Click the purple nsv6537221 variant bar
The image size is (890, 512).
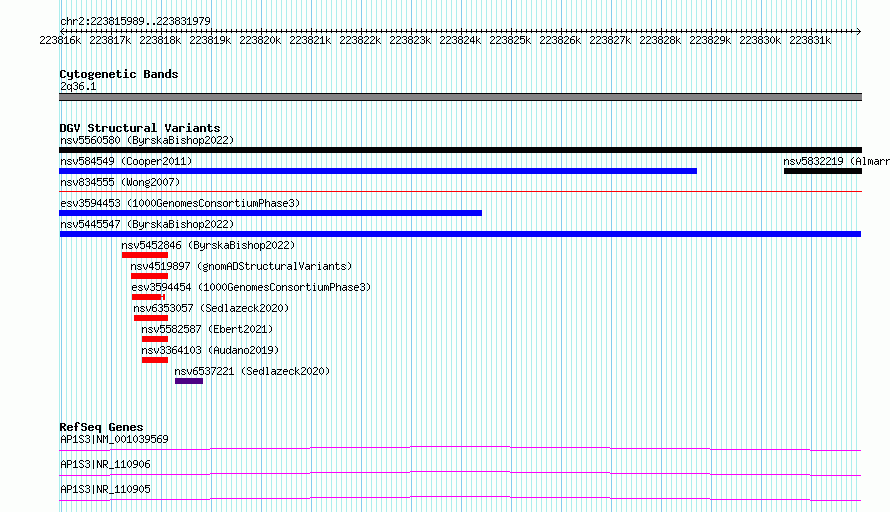point(189,381)
